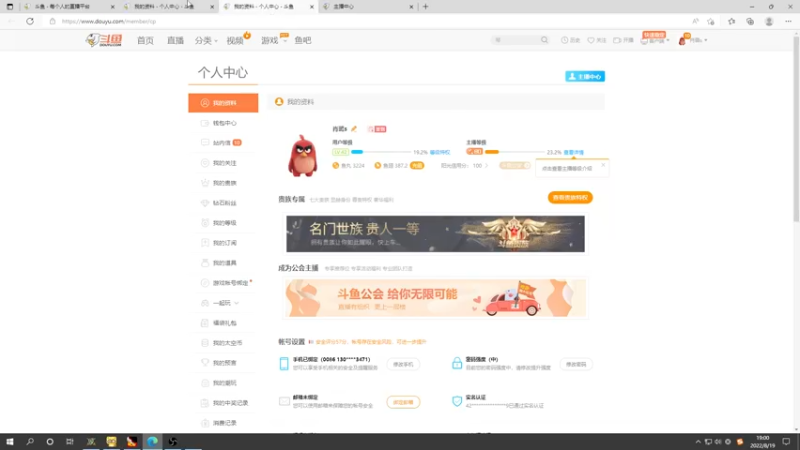800x450 pixels.
Task: Click the page vertical scrollbar
Action: 796,128
